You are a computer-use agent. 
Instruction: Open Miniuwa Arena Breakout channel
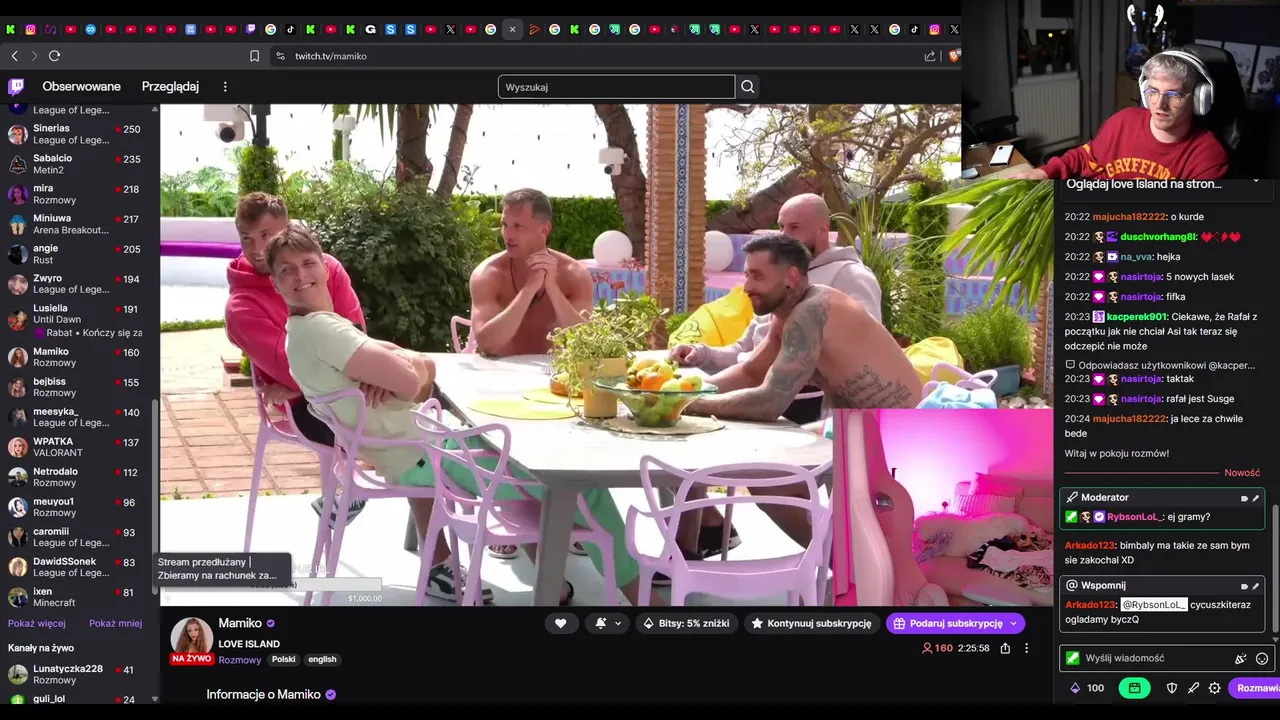coord(75,224)
